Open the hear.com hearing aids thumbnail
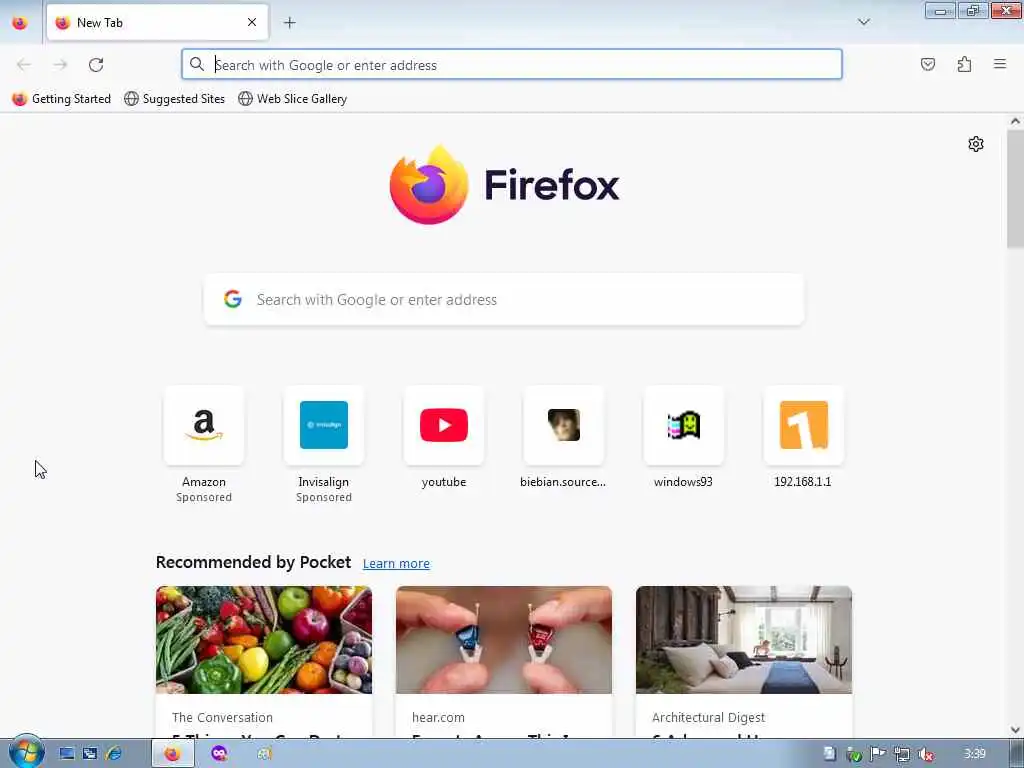The width and height of the screenshot is (1024, 768). coord(504,640)
